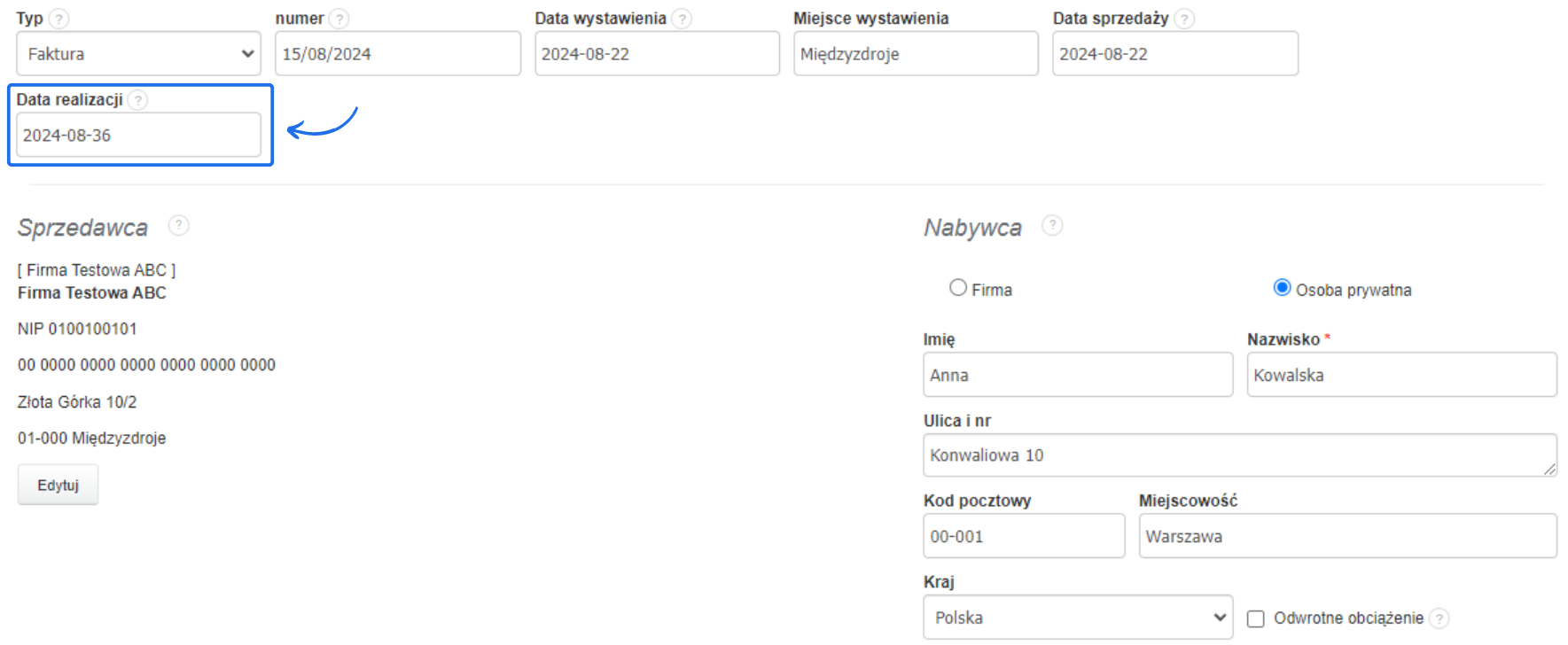Click the Data realizacji date field
The image size is (1568, 645).
138,136
